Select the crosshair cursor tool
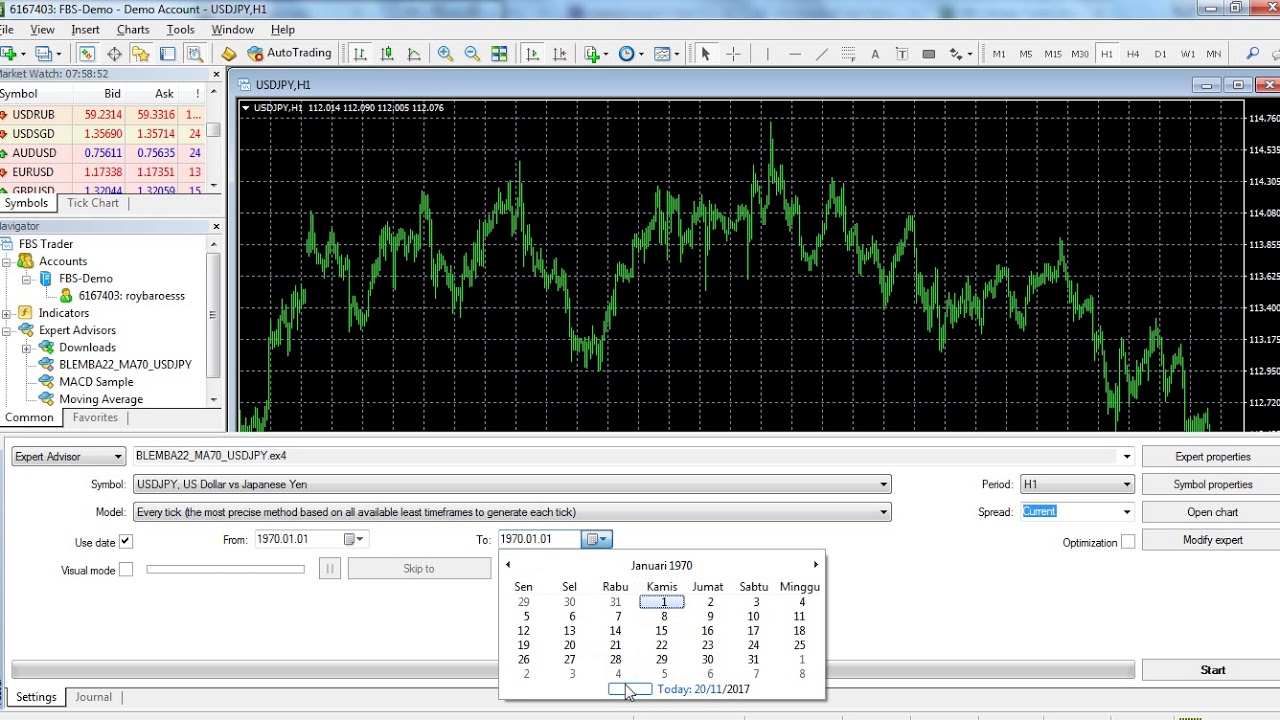This screenshot has width=1280, height=720. tap(733, 54)
